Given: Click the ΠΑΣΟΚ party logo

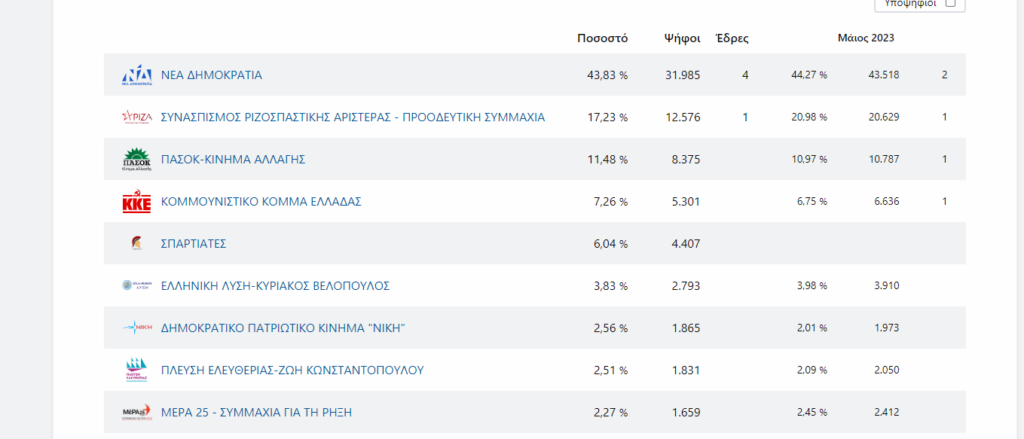Looking at the screenshot, I should tap(137, 159).
